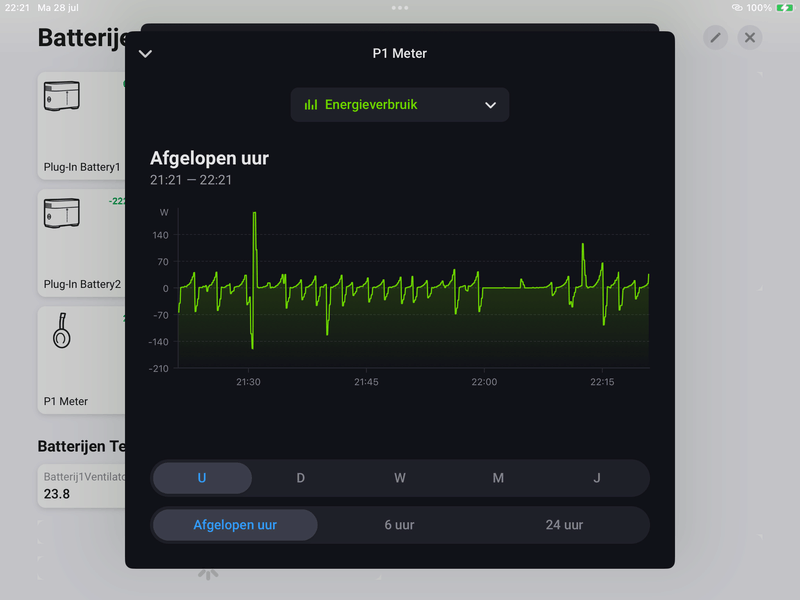
Task: Select the U (hour) period tab
Action: (x=202, y=478)
